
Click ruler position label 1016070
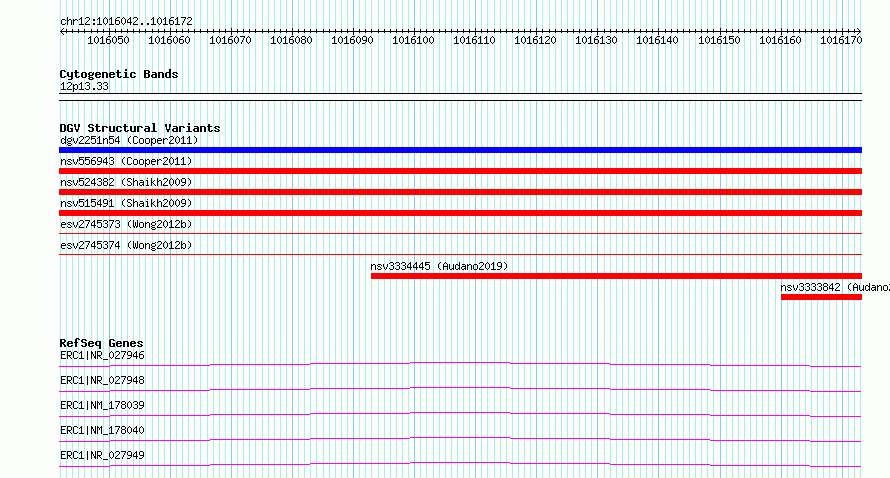click(x=230, y=40)
